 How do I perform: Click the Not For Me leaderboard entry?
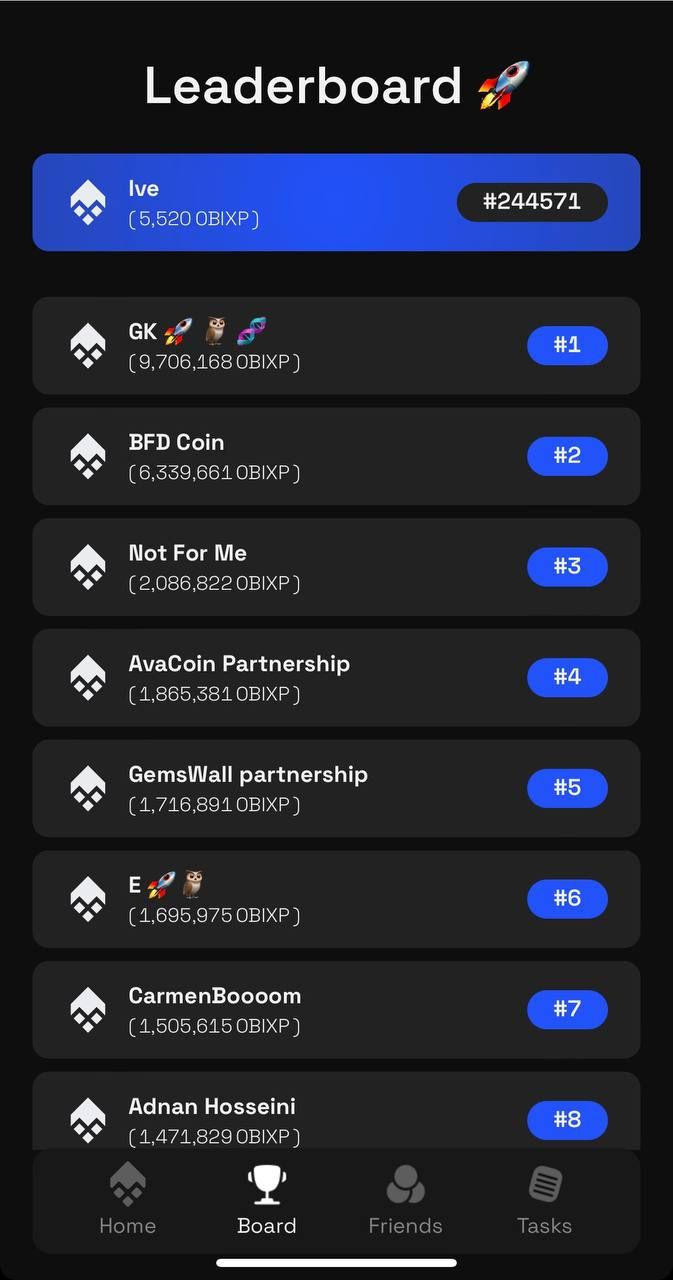coord(336,567)
